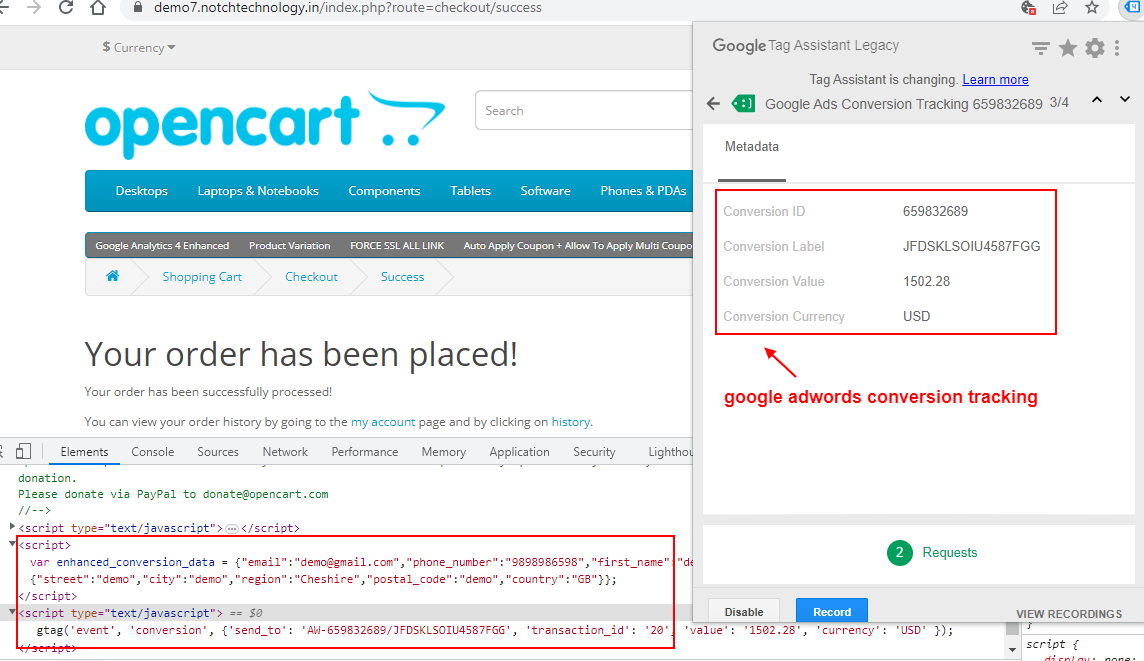Click the cookie blocked icon in address bar
This screenshot has width=1144, height=661.
click(x=1029, y=7)
